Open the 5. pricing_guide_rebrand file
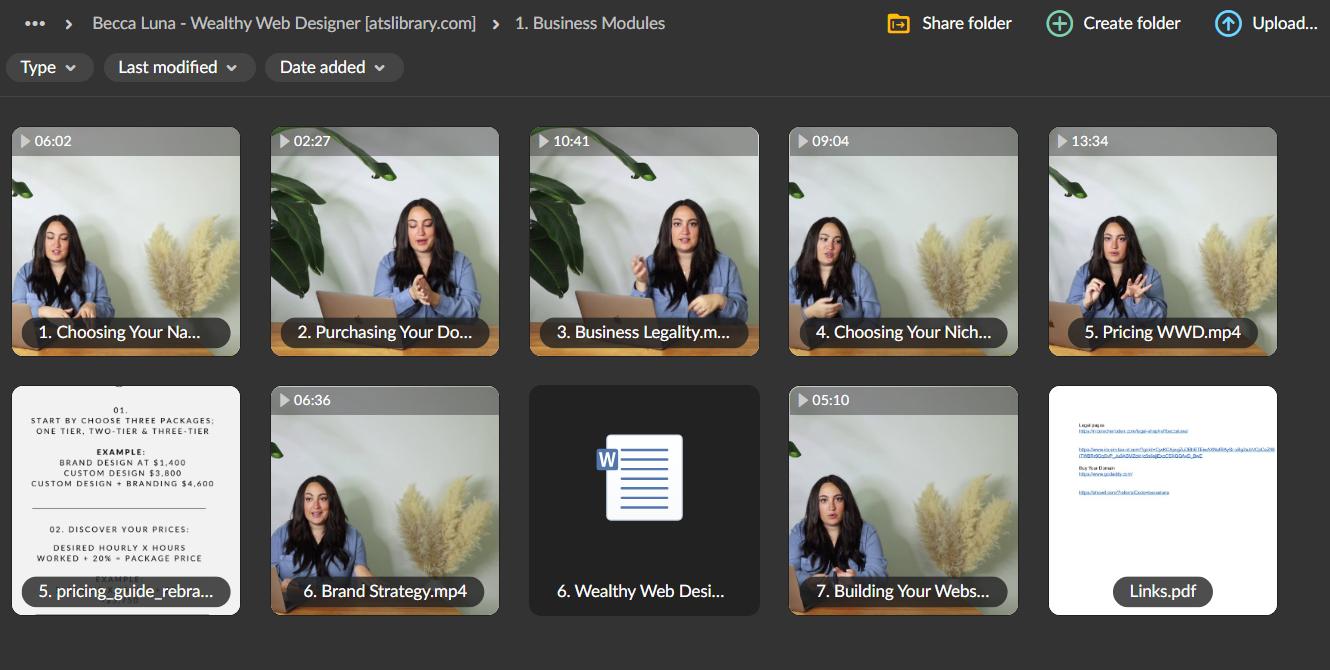This screenshot has height=670, width=1330. 126,500
